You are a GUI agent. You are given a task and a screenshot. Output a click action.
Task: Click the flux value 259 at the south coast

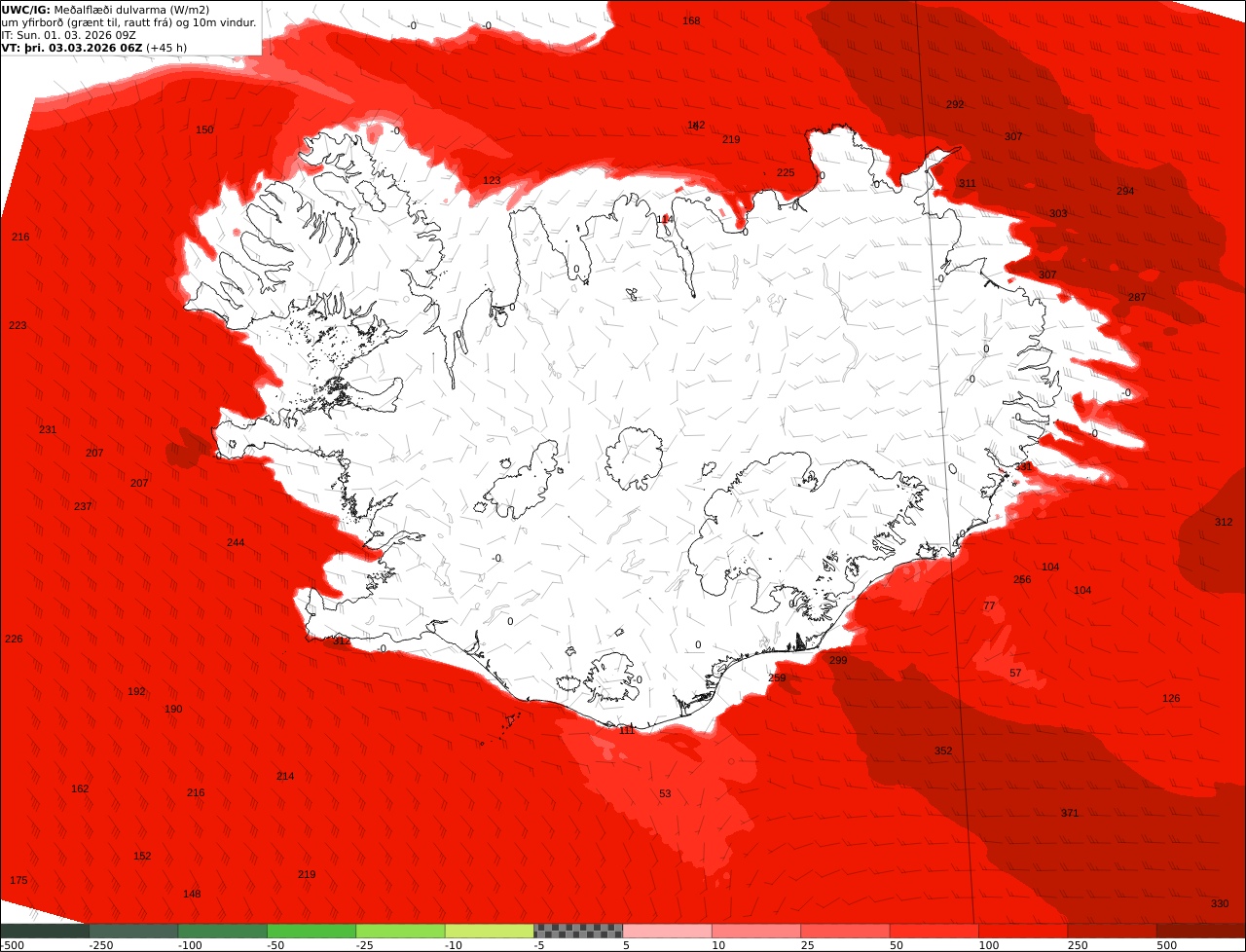[777, 677]
